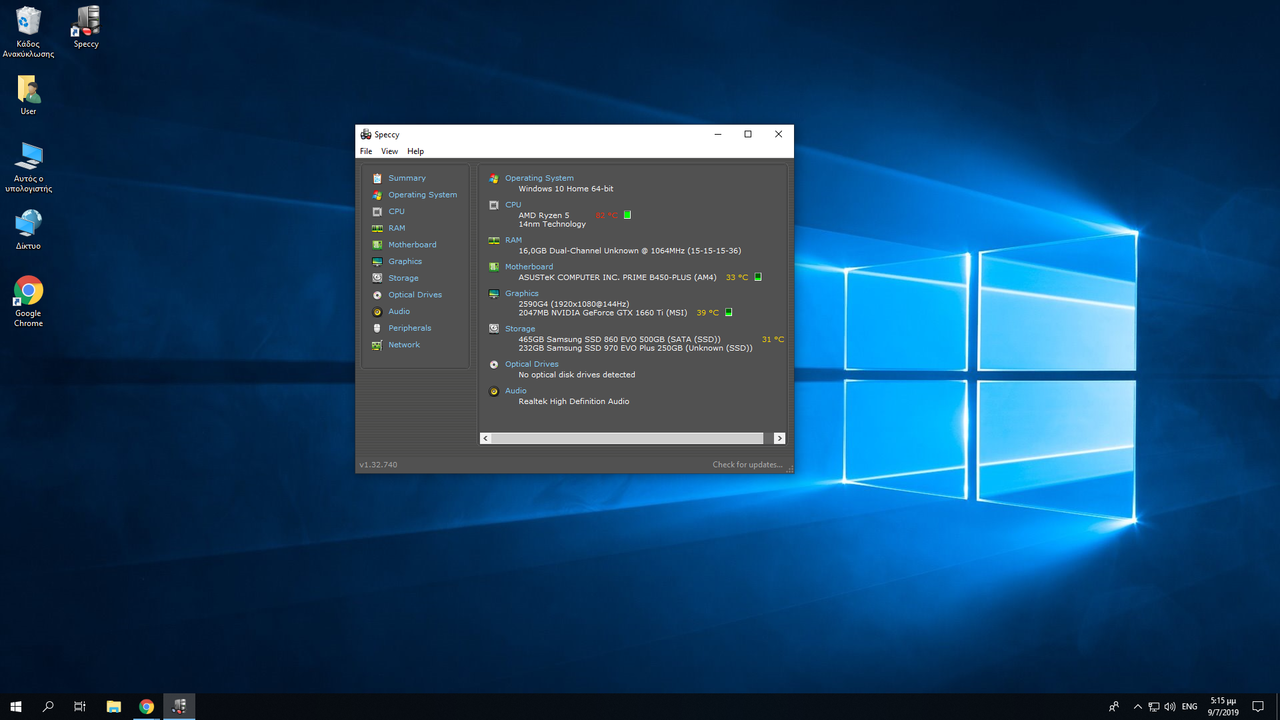Open Audio from the sidebar
This screenshot has width=1280, height=720.
pos(399,312)
